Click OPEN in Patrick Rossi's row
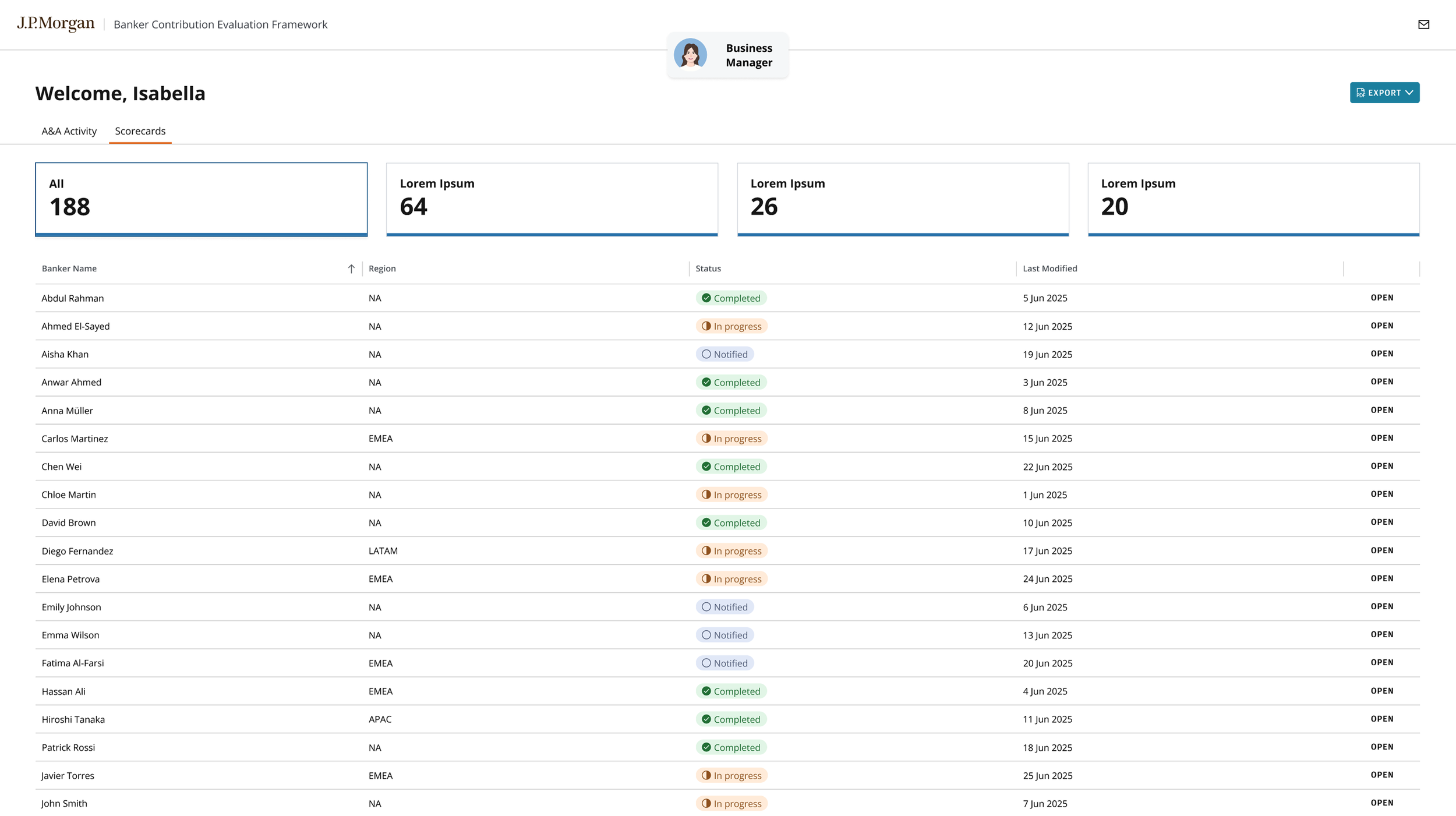This screenshot has width=1456, height=816. (x=1381, y=747)
